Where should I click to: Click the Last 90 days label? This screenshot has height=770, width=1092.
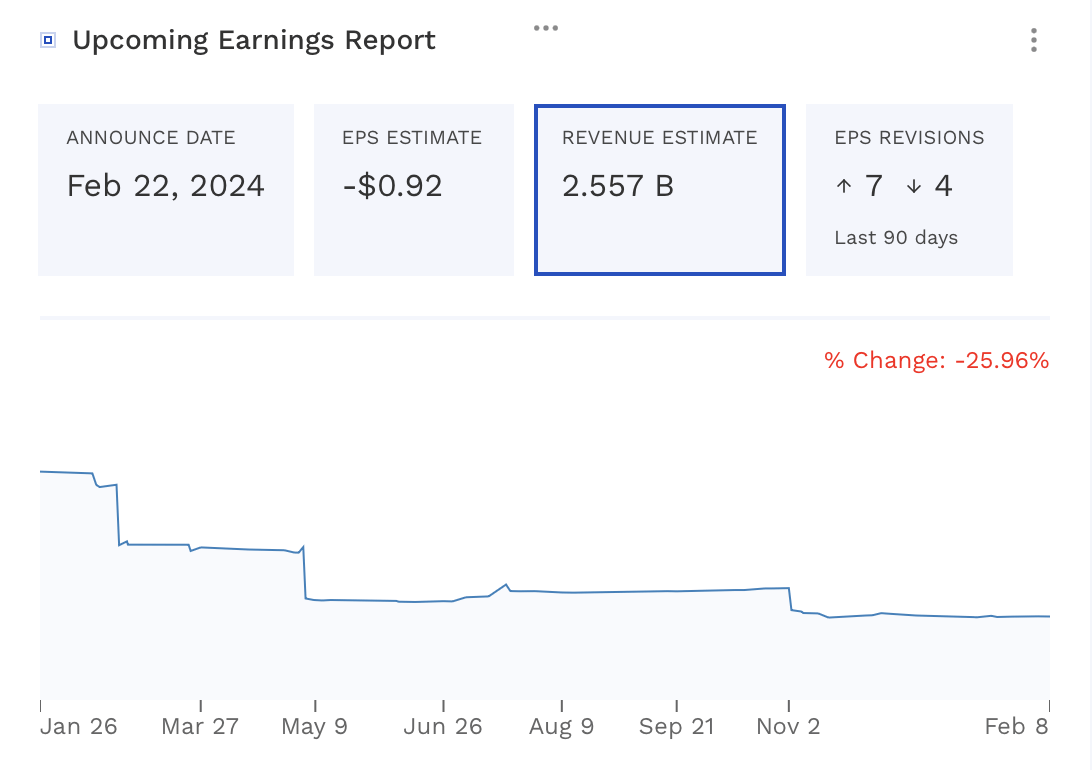[895, 237]
